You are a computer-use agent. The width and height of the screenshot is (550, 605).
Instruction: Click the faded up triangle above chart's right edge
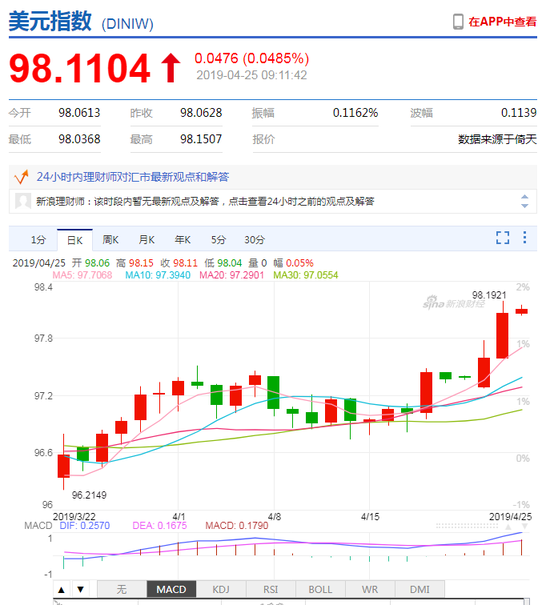(x=508, y=527)
